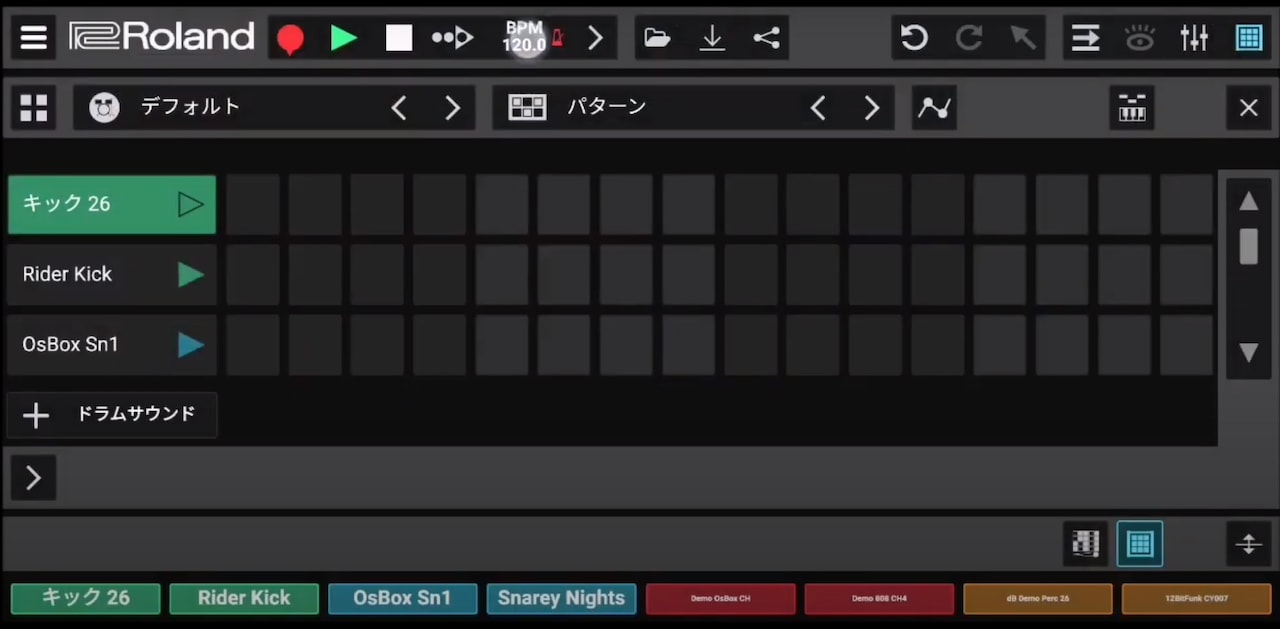Click the Redo icon
The height and width of the screenshot is (629, 1280).
click(x=968, y=37)
